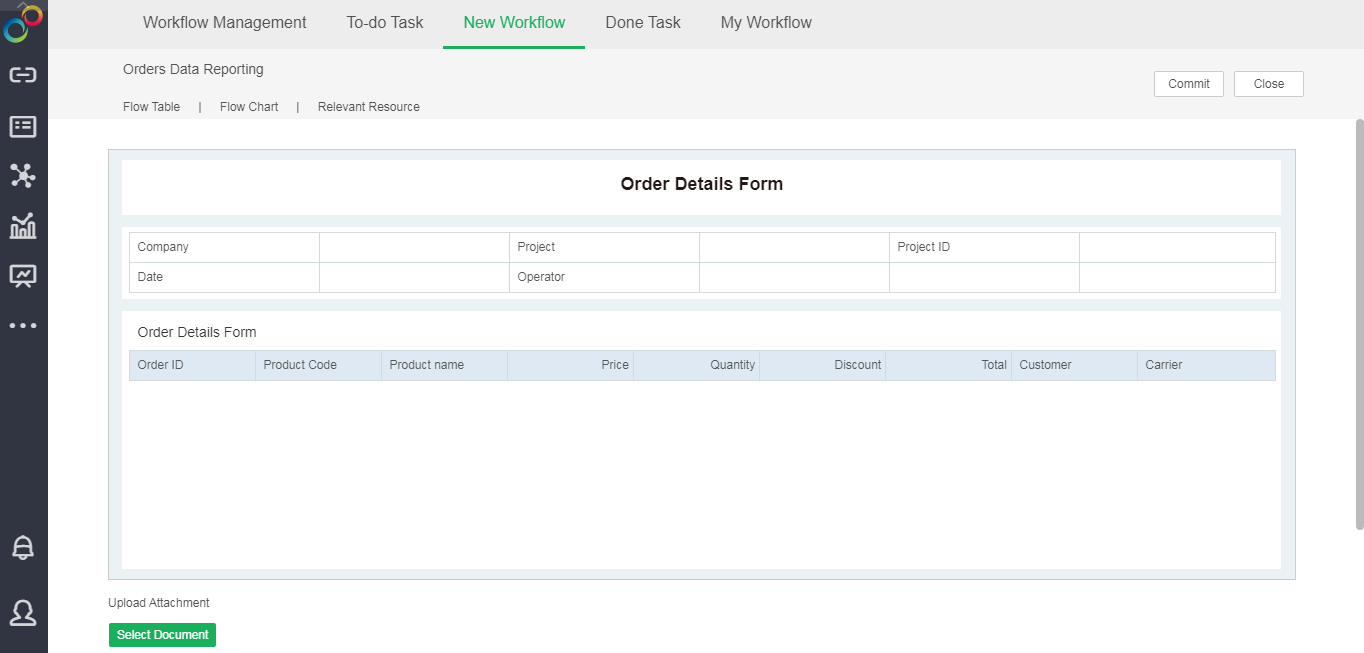Open the three-dots more menu in the sidebar

[23, 325]
